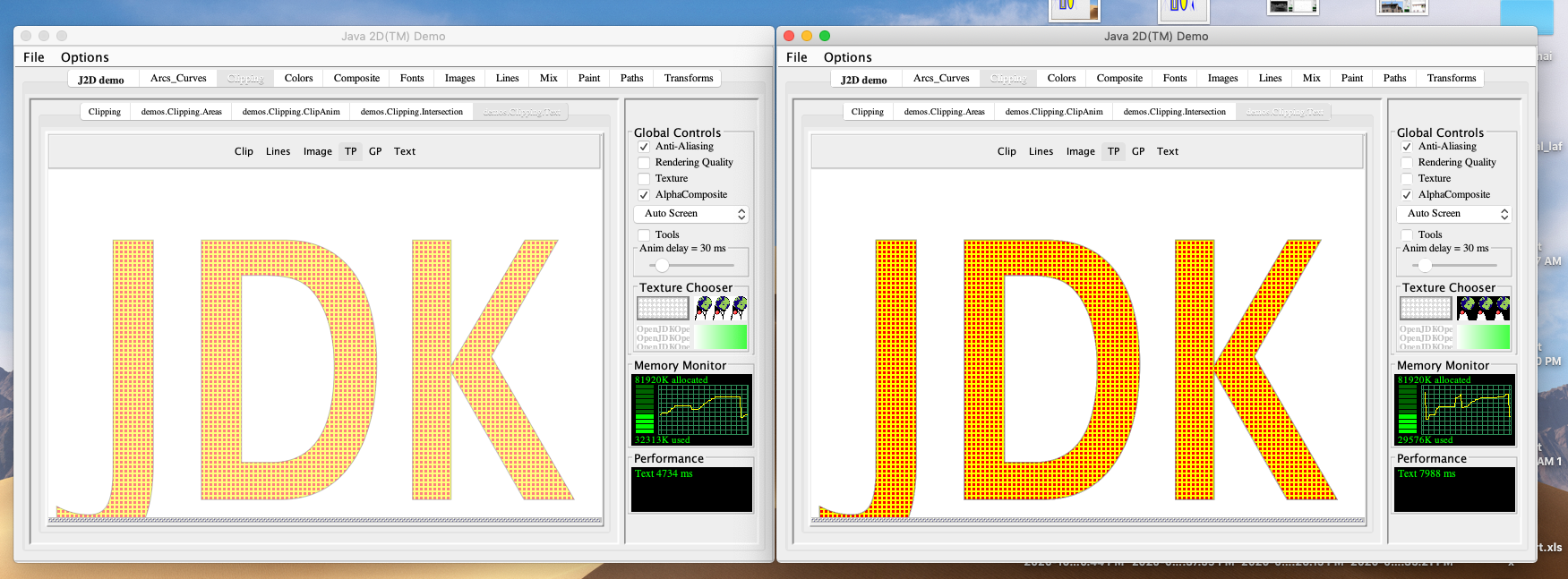Pick the OpenJDK text texture in right window
1568x579 pixels.
1426,336
